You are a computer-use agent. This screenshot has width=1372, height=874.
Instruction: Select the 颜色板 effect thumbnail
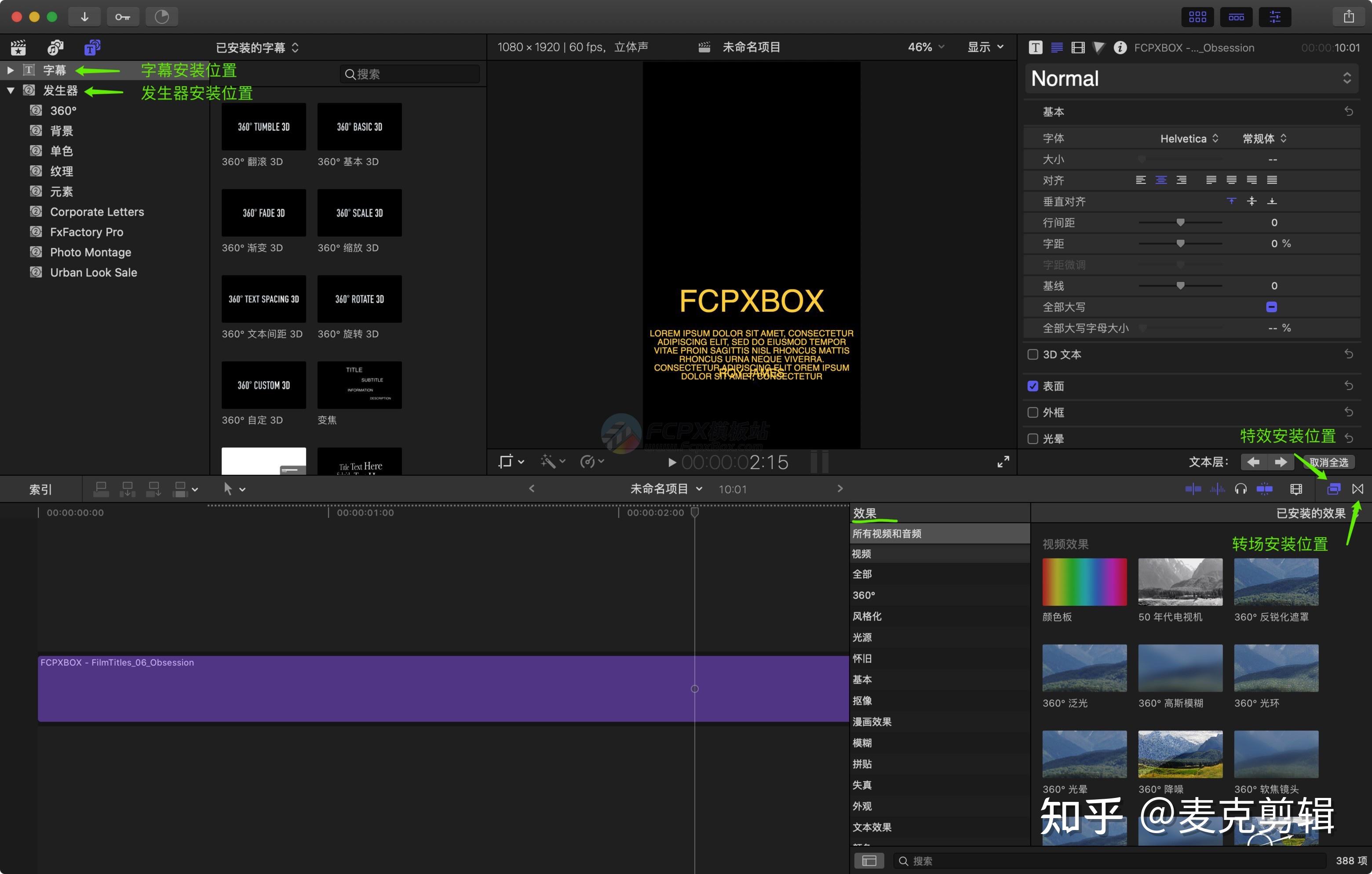coord(1084,581)
